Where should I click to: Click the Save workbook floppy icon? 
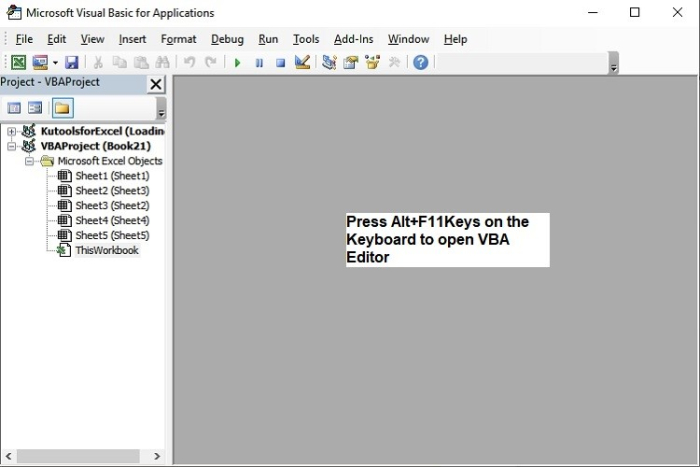click(x=71, y=62)
